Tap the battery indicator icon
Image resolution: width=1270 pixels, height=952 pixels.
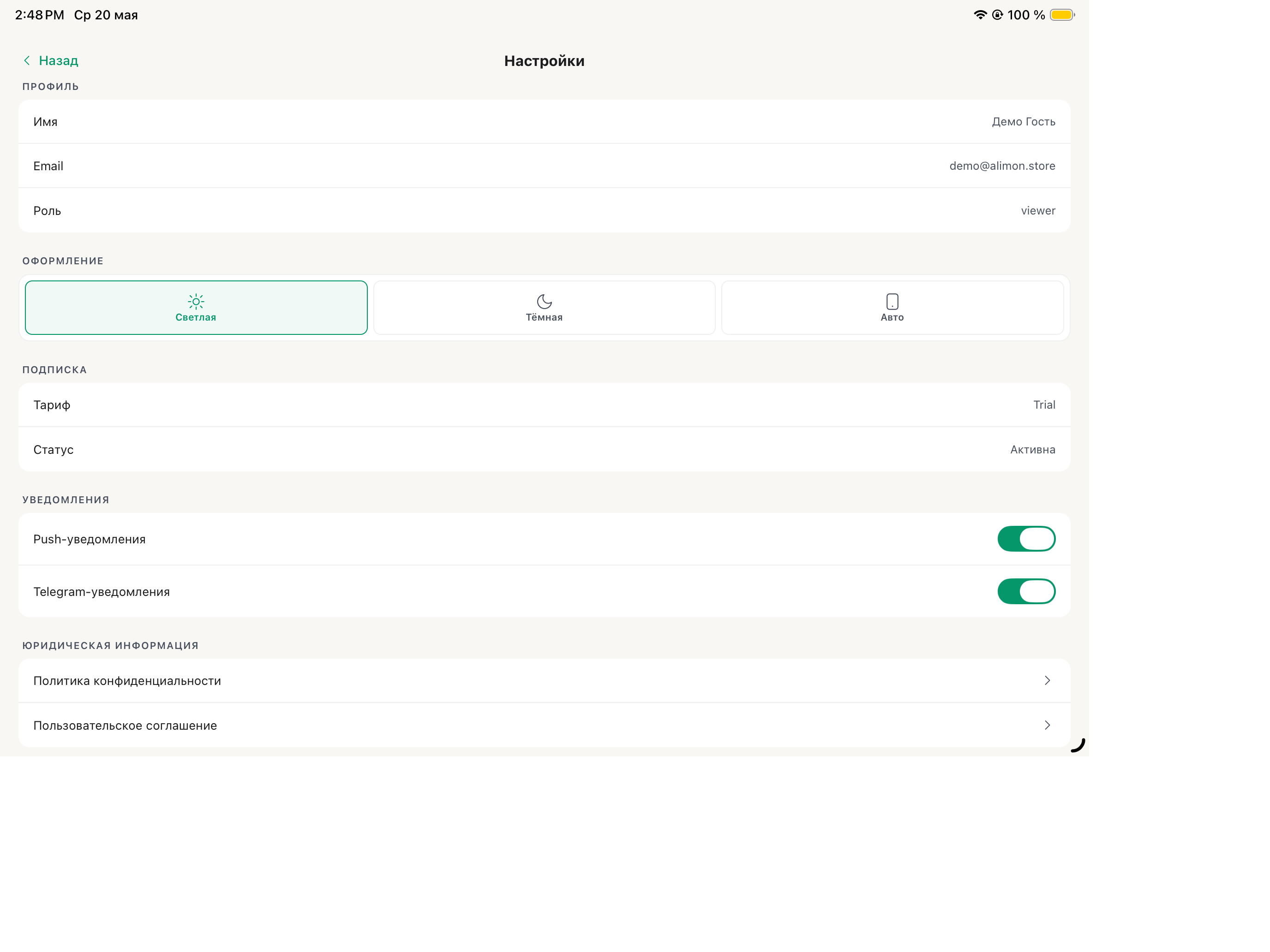click(1062, 15)
